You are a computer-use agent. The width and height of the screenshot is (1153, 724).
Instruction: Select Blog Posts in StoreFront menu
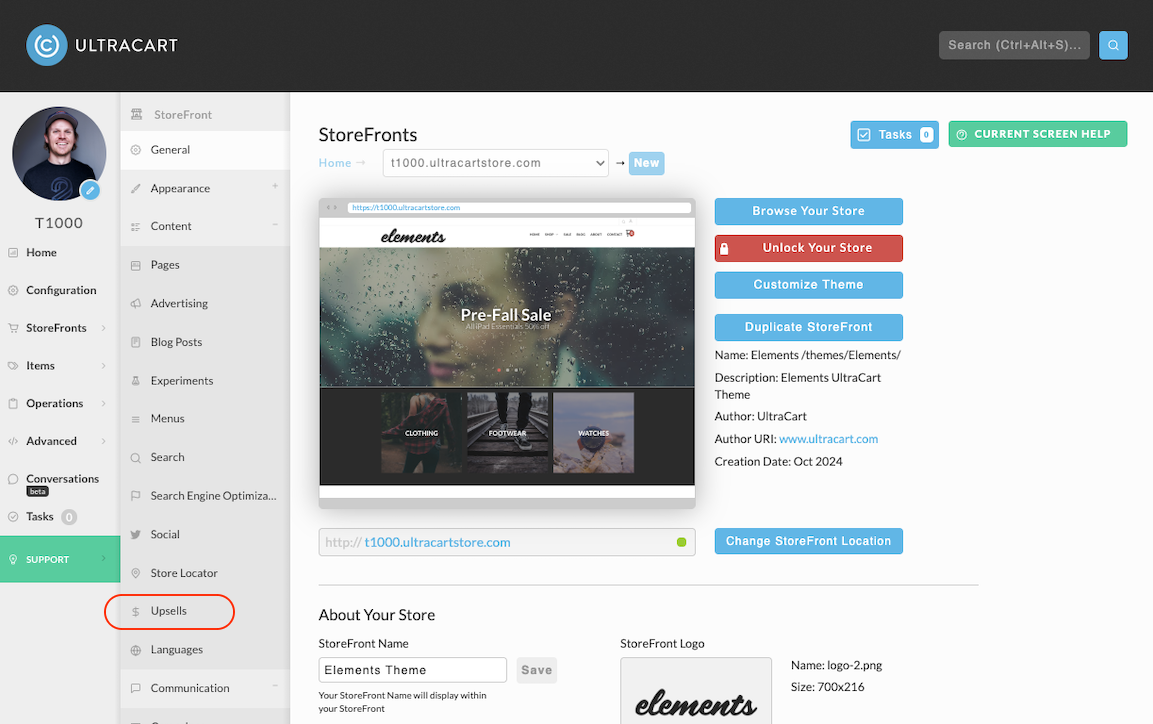pos(176,342)
